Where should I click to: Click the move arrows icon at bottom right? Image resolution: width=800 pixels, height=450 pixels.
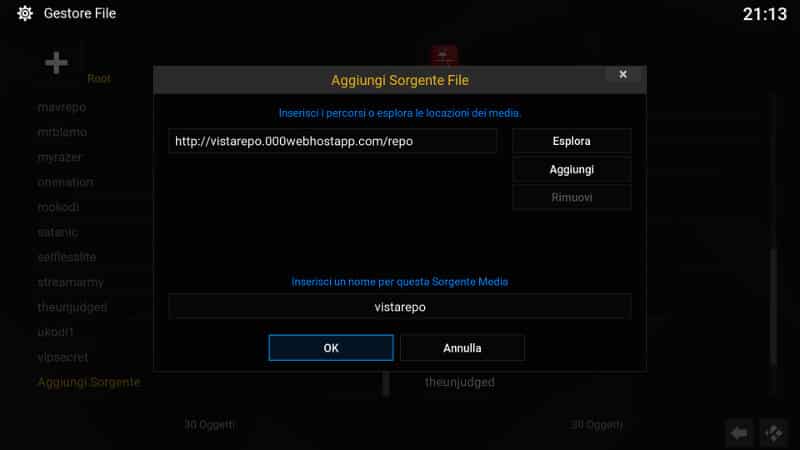pos(773,433)
